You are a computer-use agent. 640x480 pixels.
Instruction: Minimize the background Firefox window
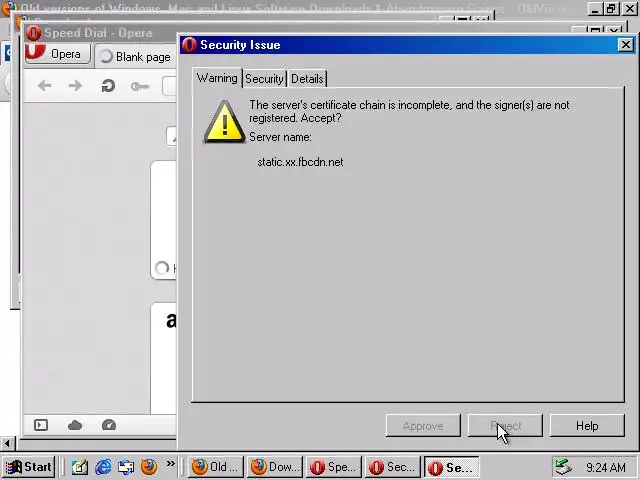tap(595, 9)
